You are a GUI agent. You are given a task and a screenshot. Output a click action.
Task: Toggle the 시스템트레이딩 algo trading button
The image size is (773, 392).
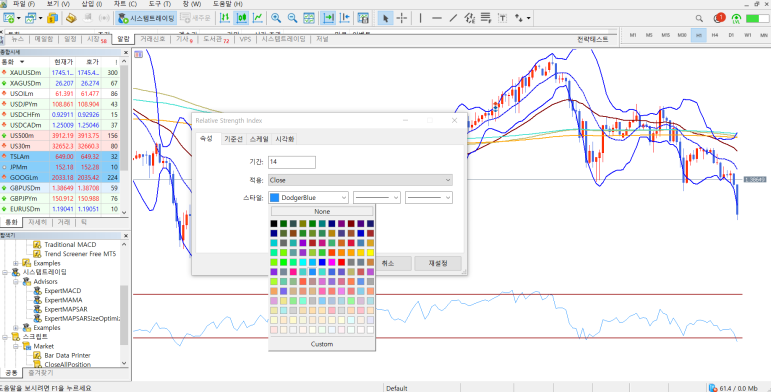coord(146,18)
